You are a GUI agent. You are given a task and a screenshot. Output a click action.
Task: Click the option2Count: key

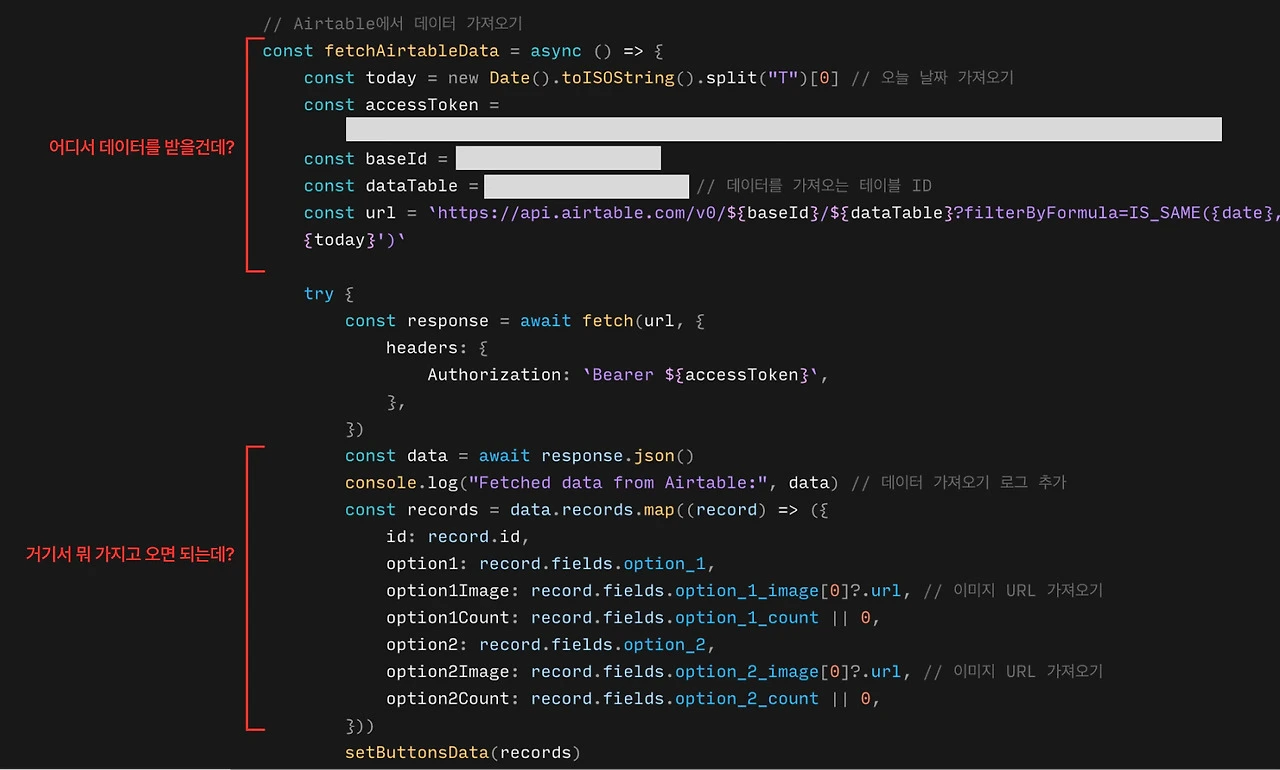coord(453,699)
